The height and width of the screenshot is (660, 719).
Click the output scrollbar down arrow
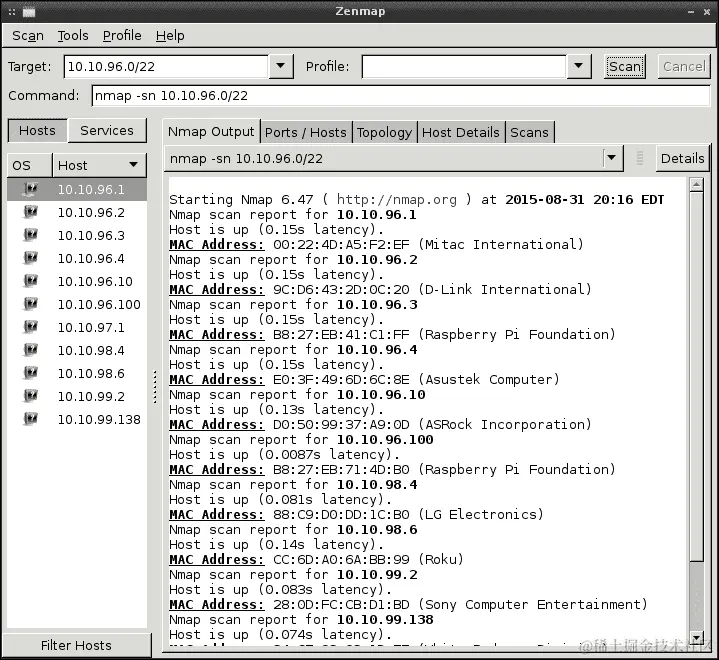pyautogui.click(x=697, y=638)
